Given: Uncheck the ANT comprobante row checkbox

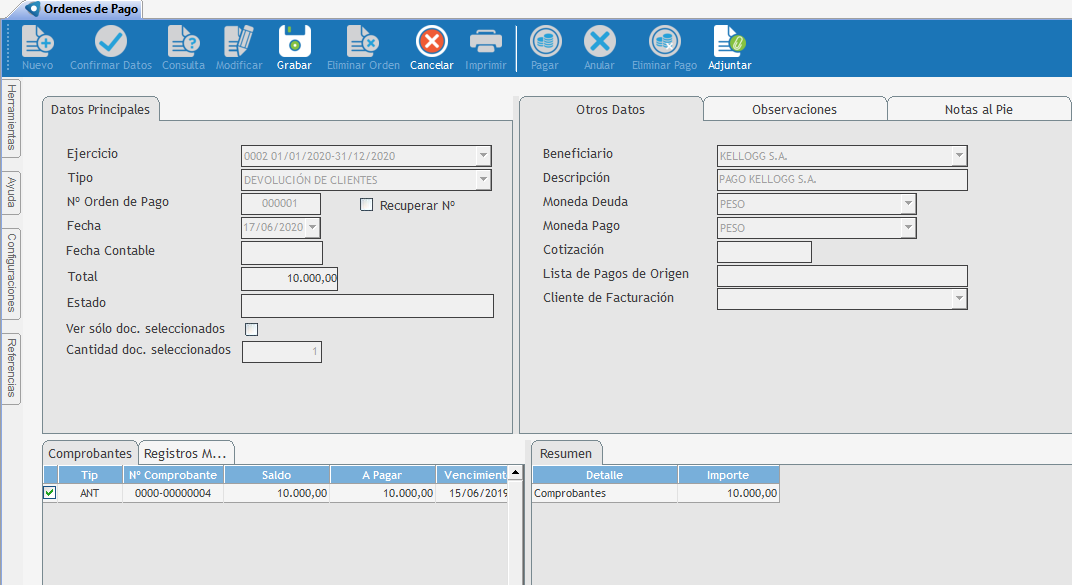Looking at the screenshot, I should click(50, 493).
